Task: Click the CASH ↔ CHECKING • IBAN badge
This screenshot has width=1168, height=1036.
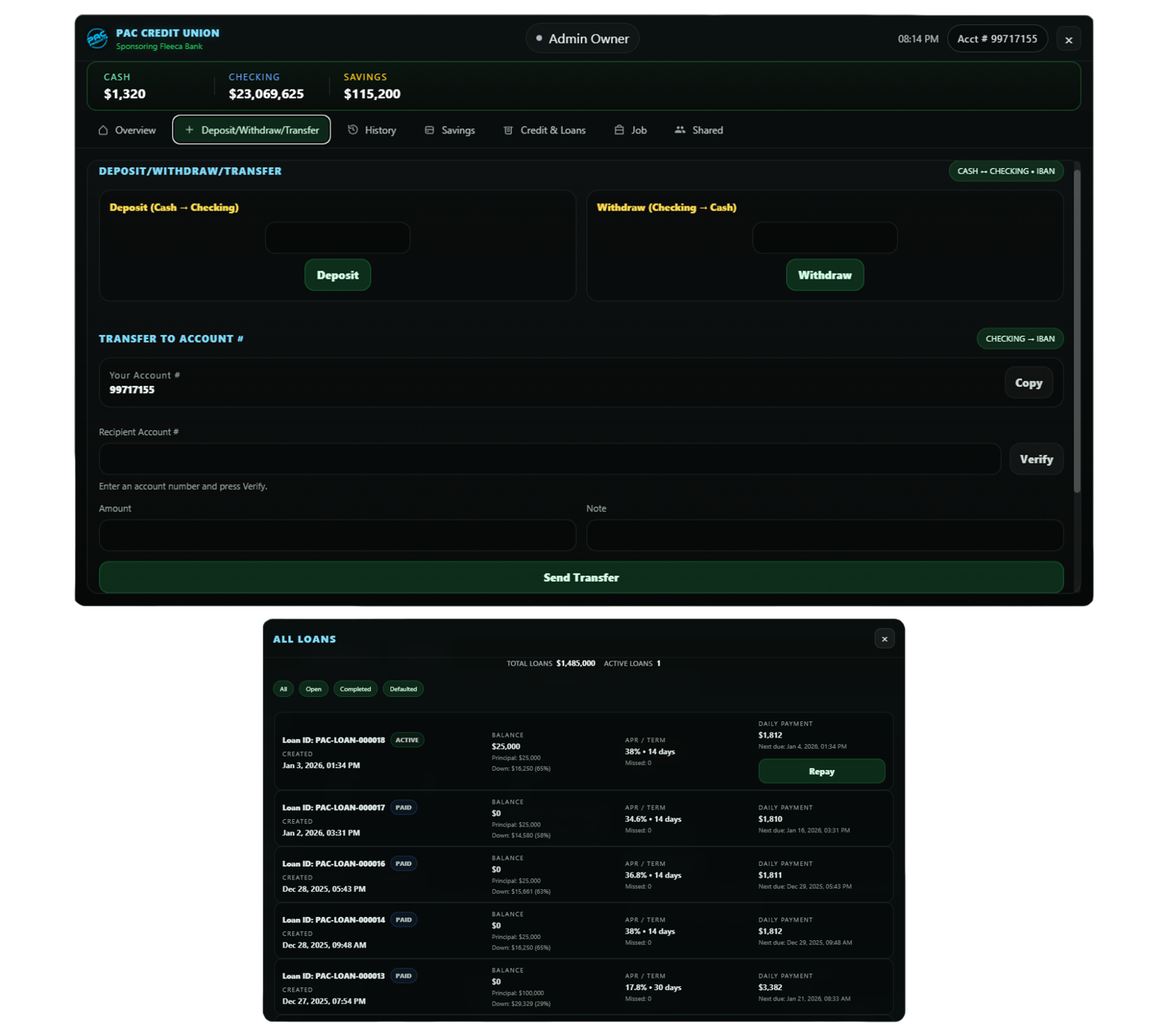Action: click(x=1006, y=171)
